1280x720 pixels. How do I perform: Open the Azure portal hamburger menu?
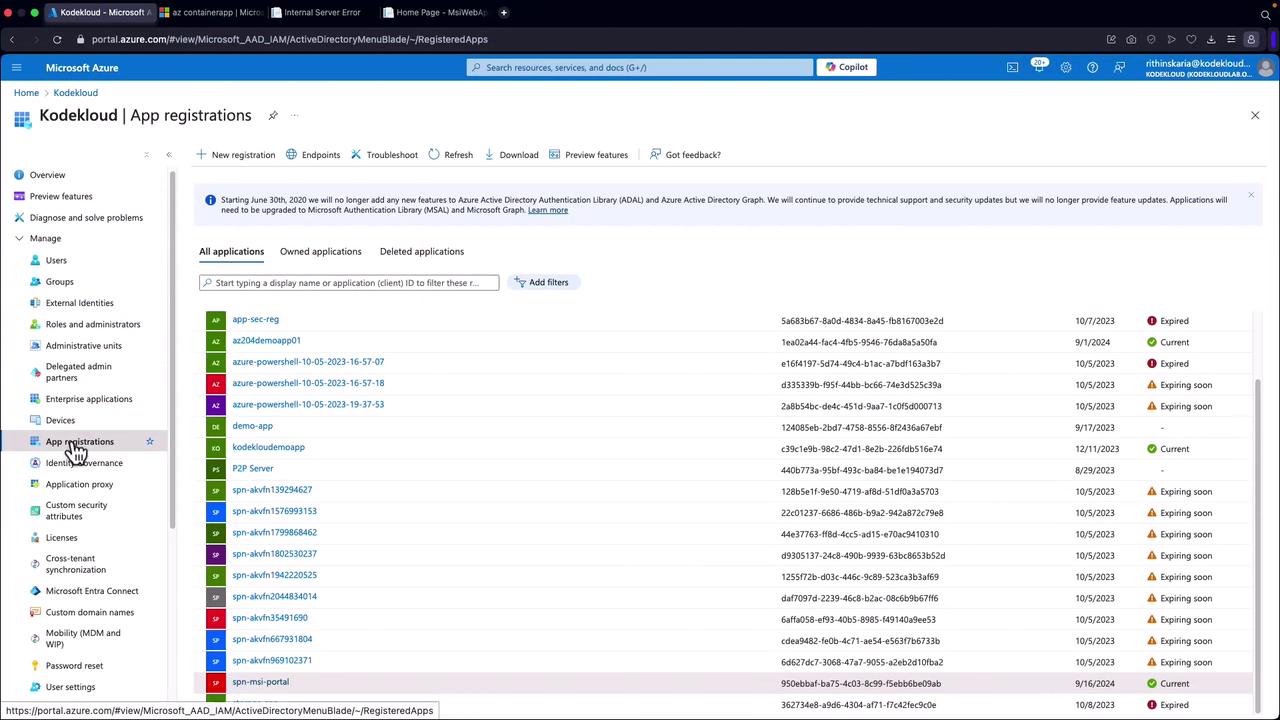click(16, 67)
